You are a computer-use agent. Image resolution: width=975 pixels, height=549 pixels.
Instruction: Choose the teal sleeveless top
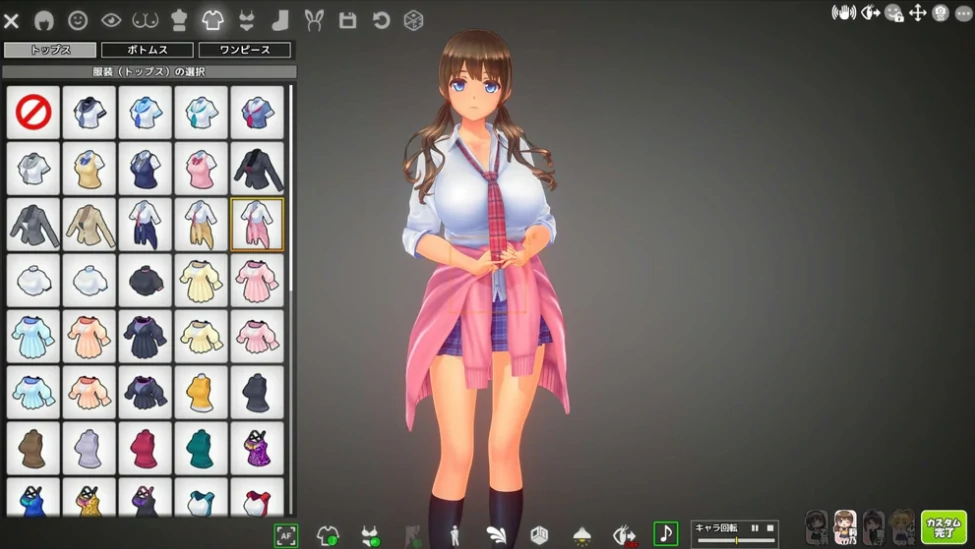click(201, 448)
